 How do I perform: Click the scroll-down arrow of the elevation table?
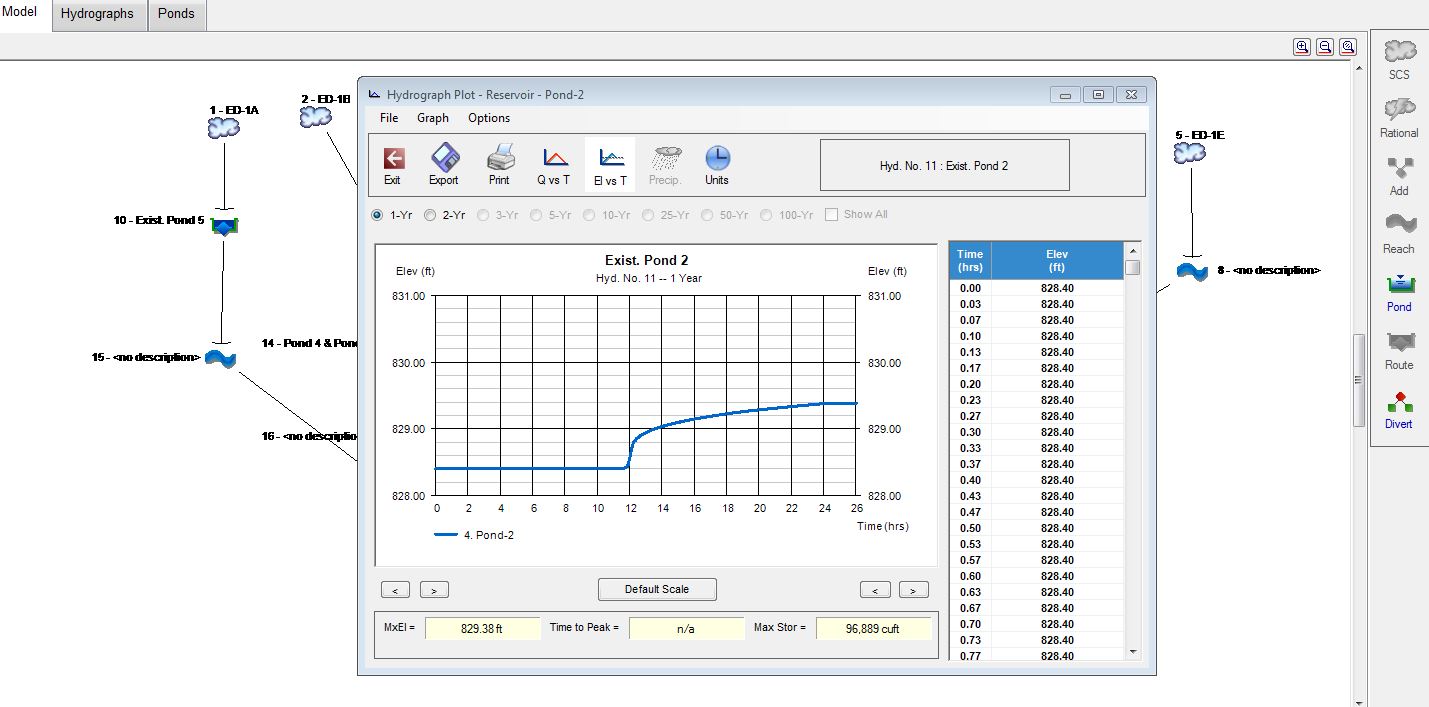click(1133, 652)
